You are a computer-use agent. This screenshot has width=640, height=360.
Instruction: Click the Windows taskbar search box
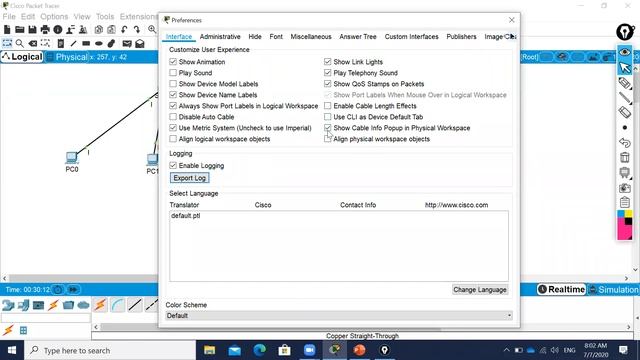click(110, 350)
